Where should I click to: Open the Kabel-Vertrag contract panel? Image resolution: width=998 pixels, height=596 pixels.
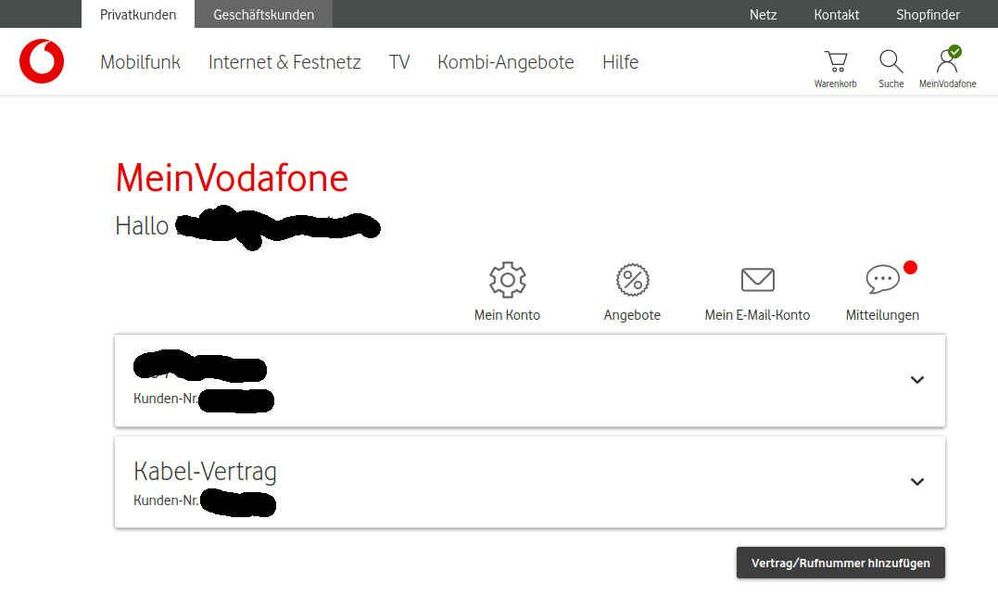click(x=530, y=482)
